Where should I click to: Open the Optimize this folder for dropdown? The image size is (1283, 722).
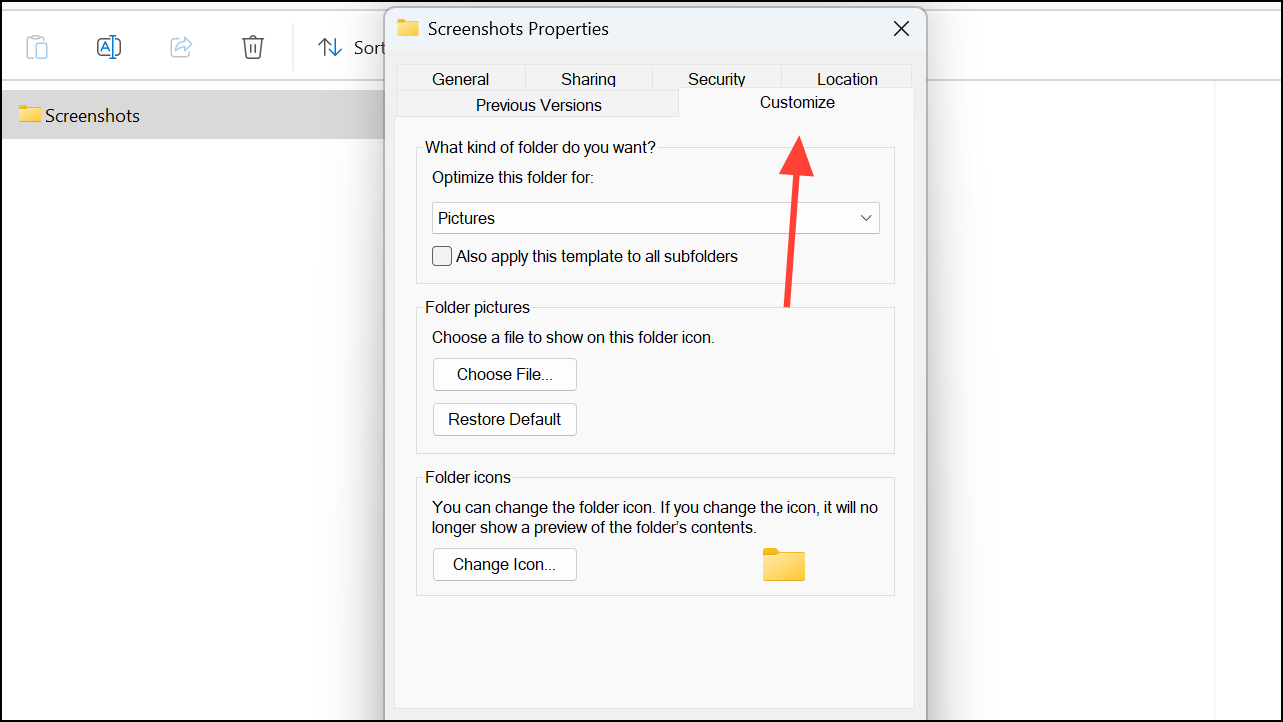pos(655,217)
